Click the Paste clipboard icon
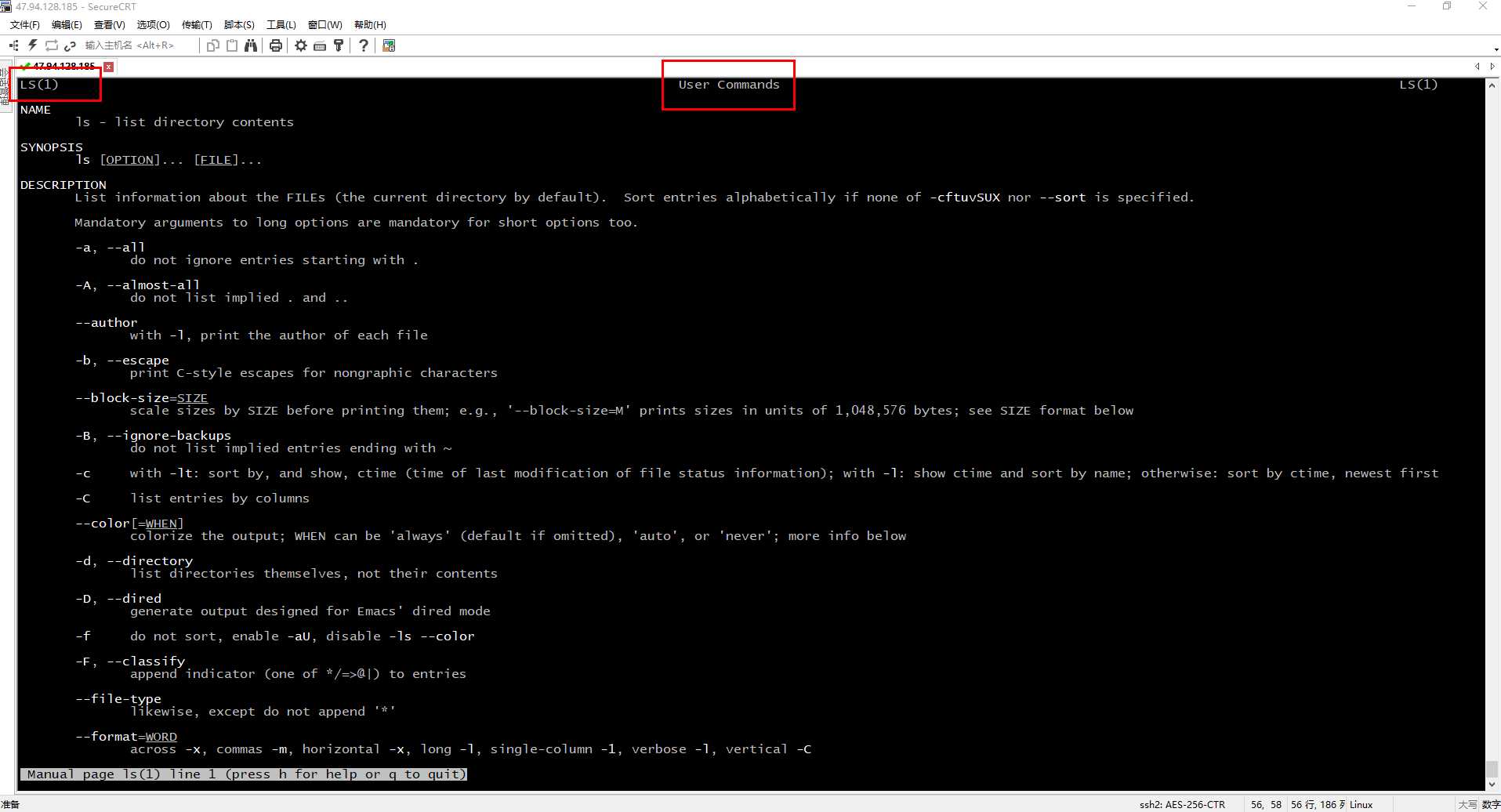 pos(232,45)
